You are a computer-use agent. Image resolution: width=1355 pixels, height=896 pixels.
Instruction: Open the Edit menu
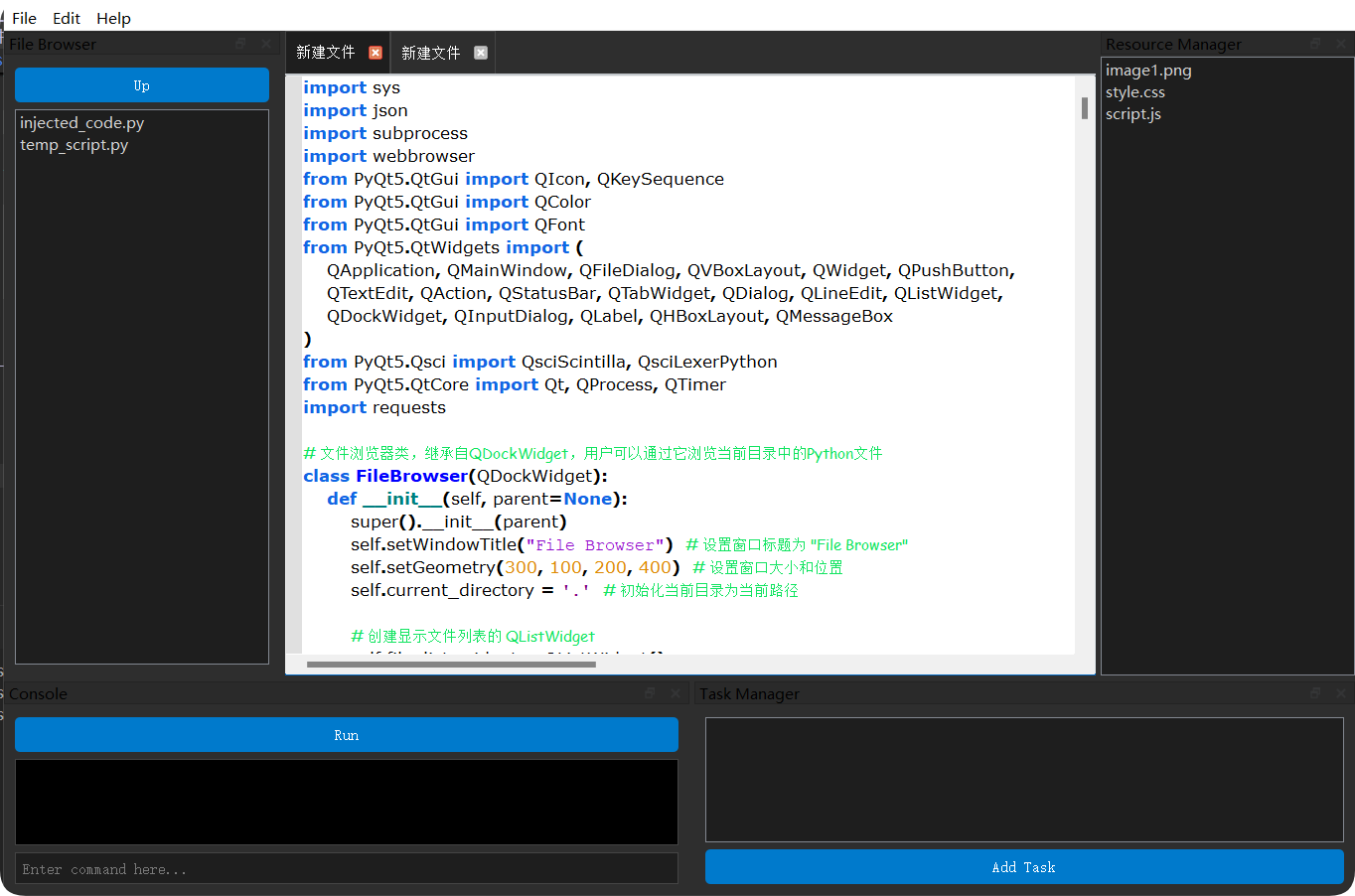(67, 18)
